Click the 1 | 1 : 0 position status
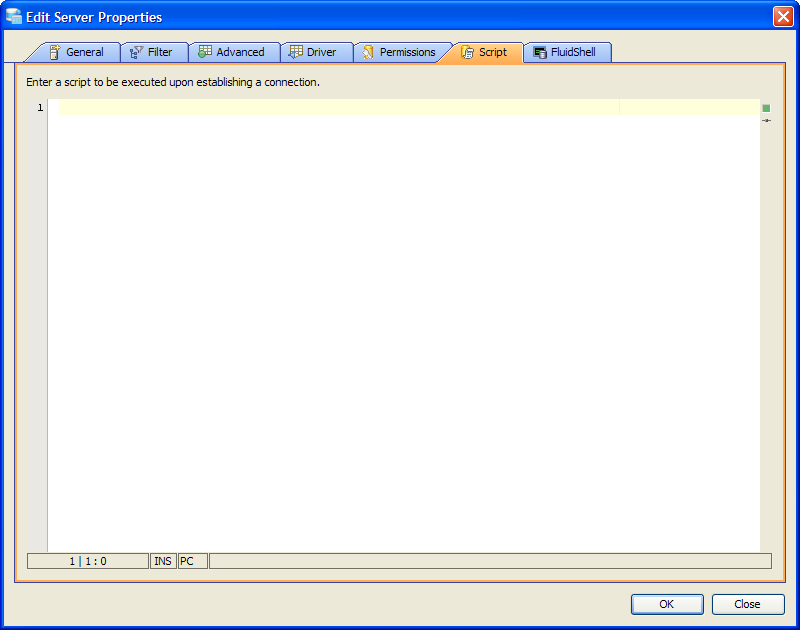 pos(88,561)
